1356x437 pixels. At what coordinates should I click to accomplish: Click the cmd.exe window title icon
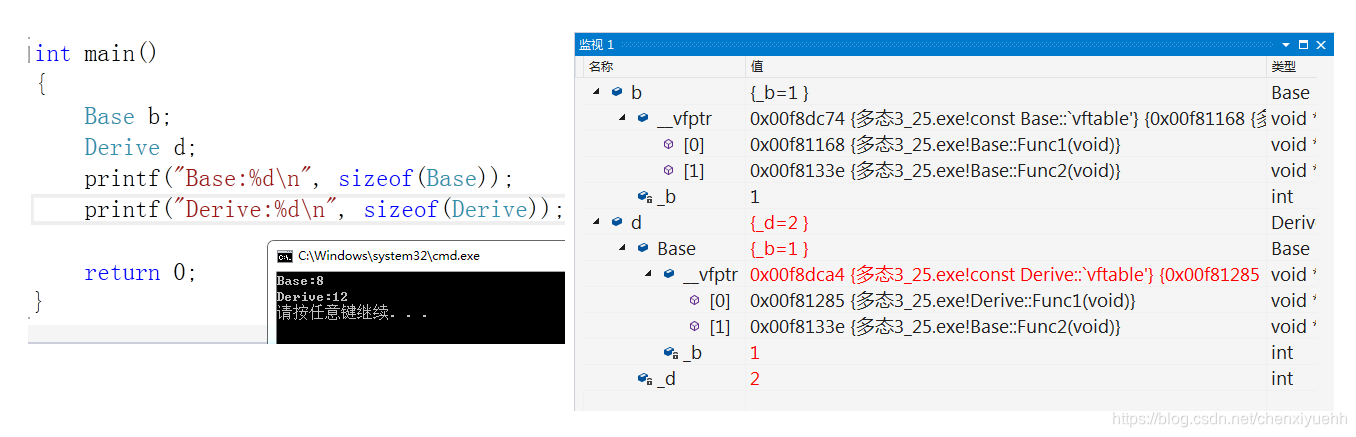[285, 255]
